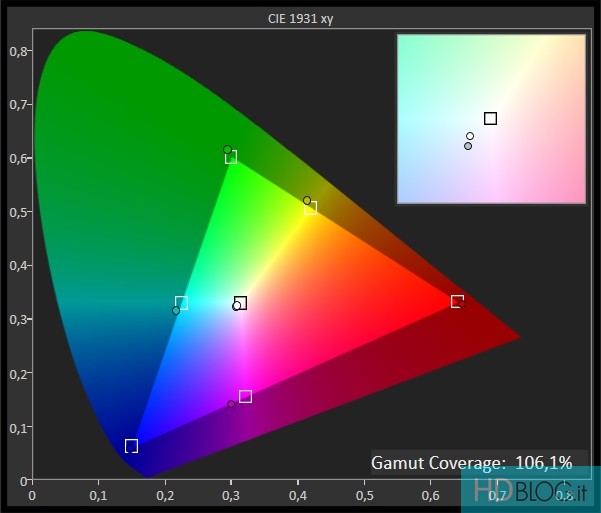Click the measured yellow point circle
The image size is (601, 513).
[307, 201]
